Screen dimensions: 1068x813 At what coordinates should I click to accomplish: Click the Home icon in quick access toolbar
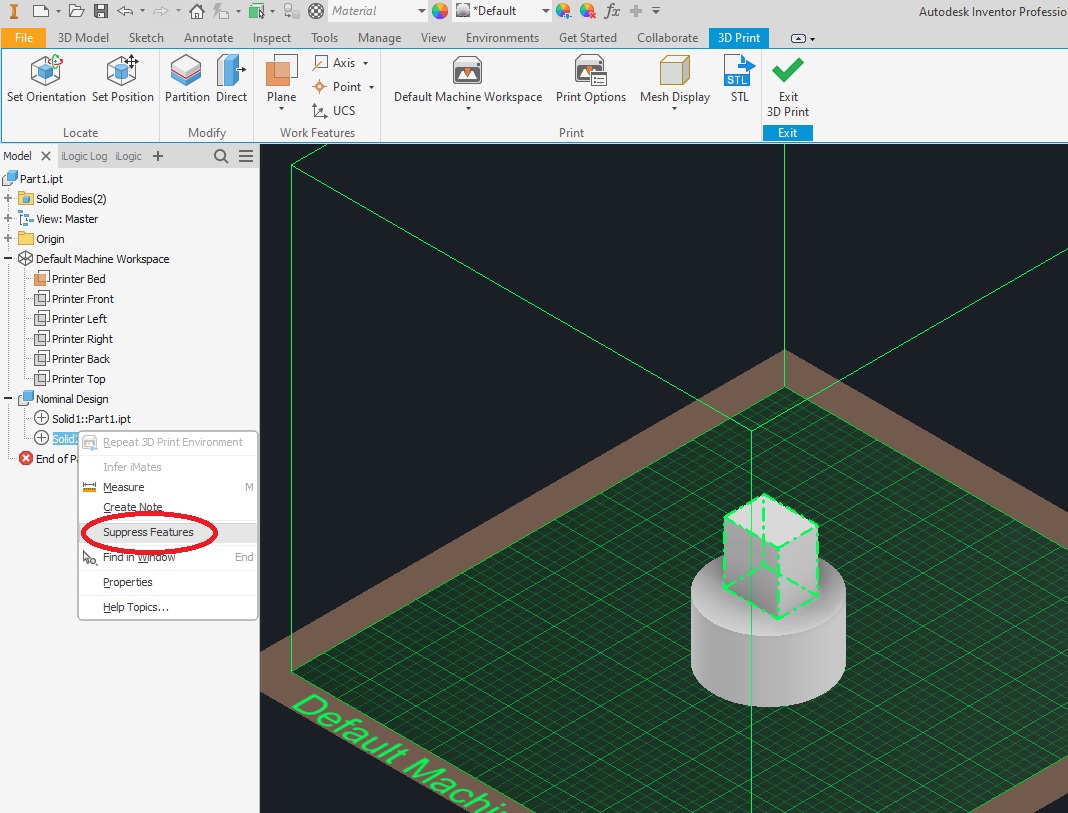pos(197,11)
